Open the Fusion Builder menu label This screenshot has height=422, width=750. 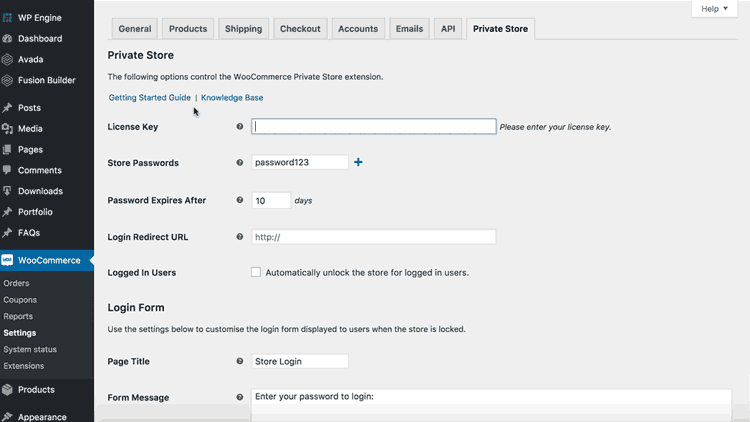47,80
